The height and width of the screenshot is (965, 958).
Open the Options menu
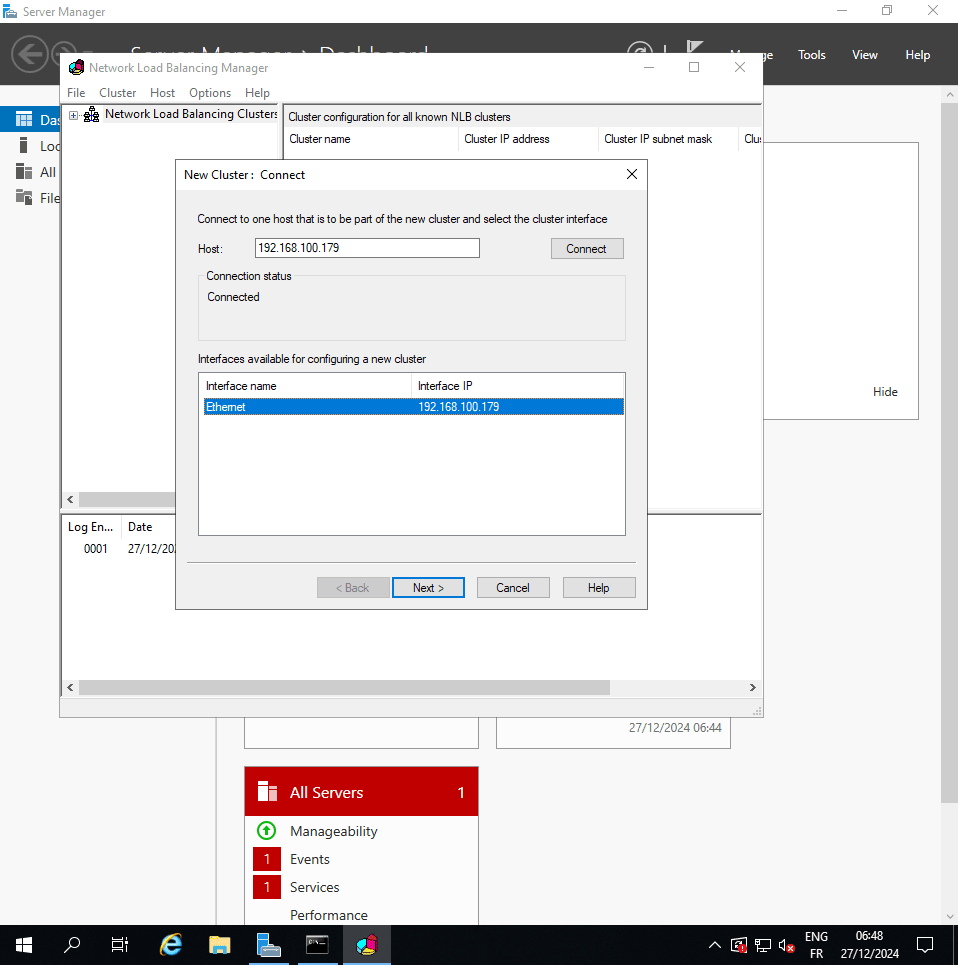click(210, 93)
